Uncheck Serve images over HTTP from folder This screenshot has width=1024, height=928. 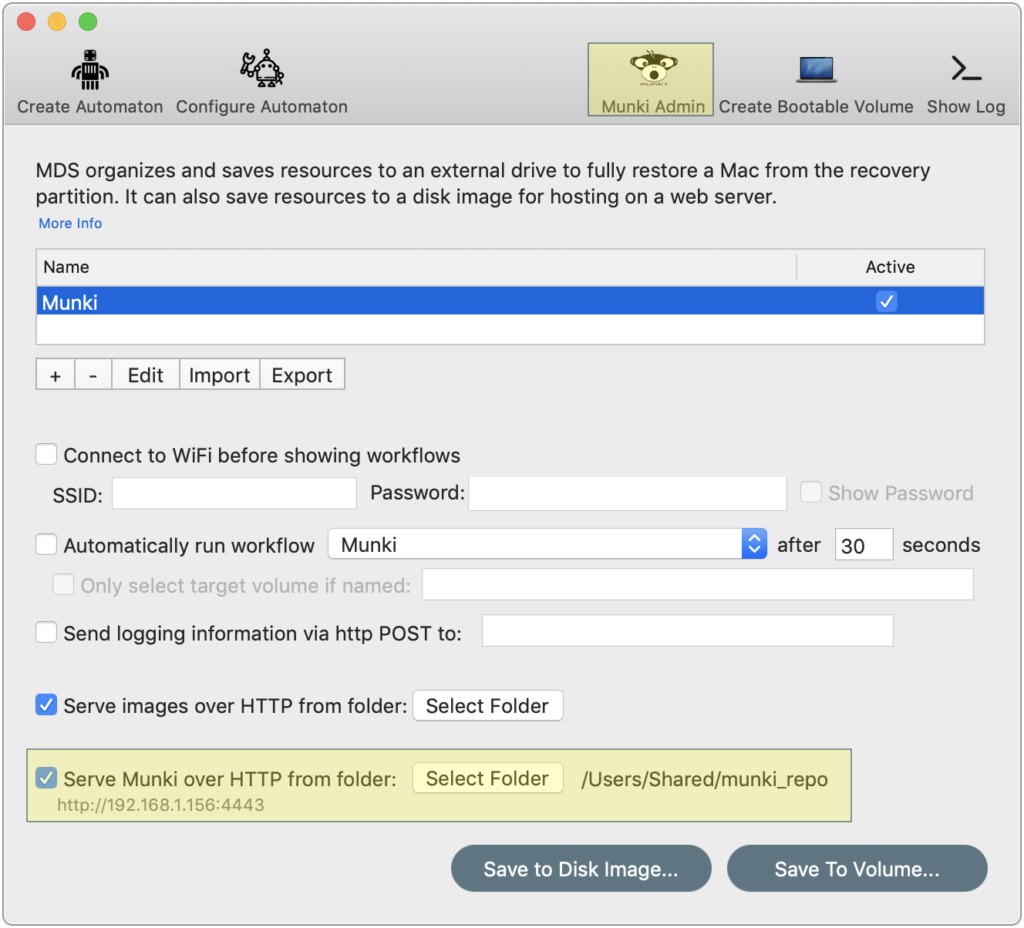point(46,705)
